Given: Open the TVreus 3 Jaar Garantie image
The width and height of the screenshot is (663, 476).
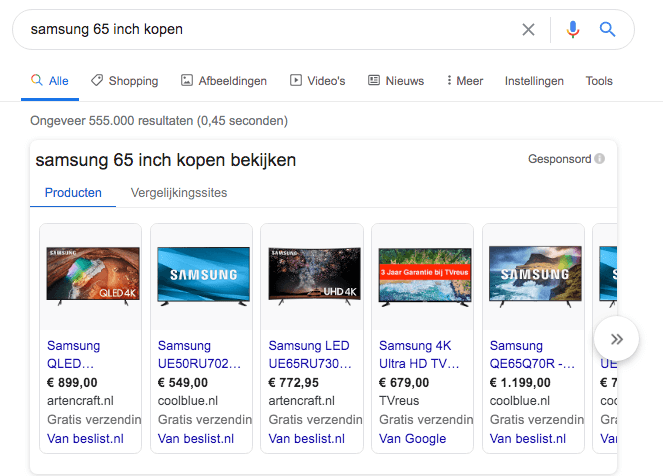Looking at the screenshot, I should 425,277.
